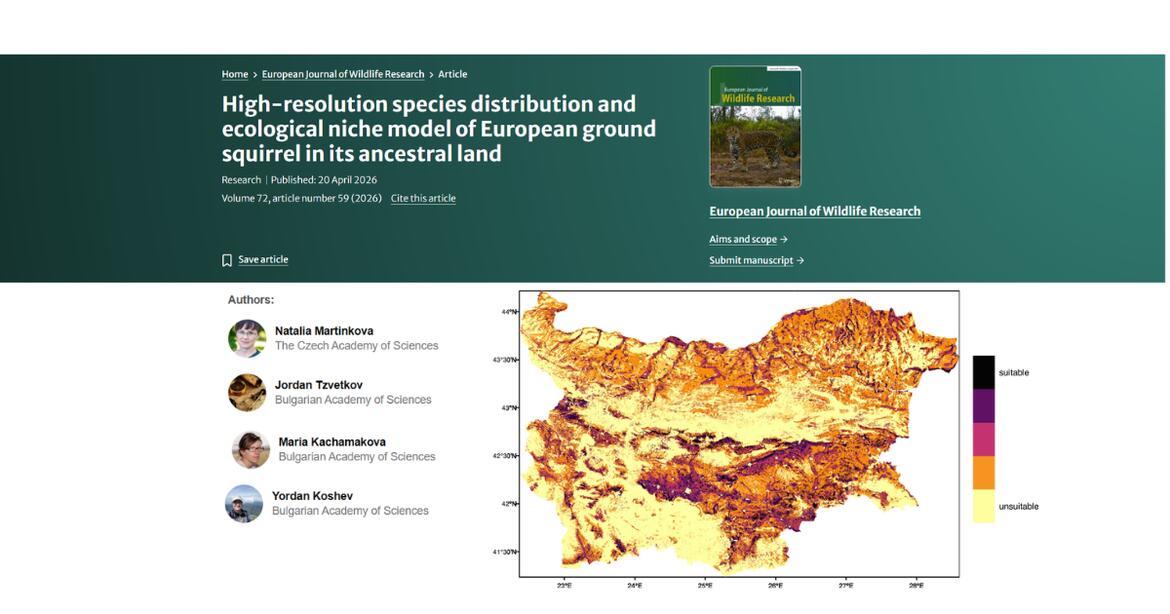Click the dark purple legend swatch
The height and width of the screenshot is (614, 1170).
coord(983,406)
